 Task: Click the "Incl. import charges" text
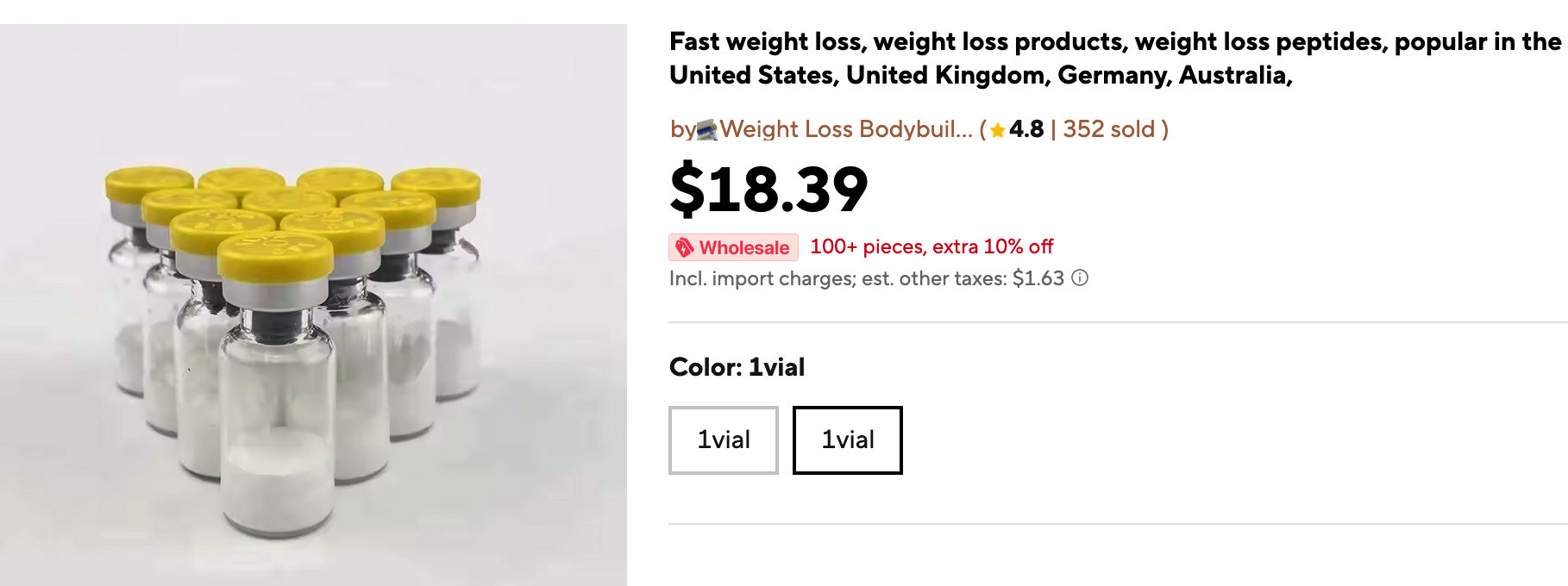(x=761, y=278)
